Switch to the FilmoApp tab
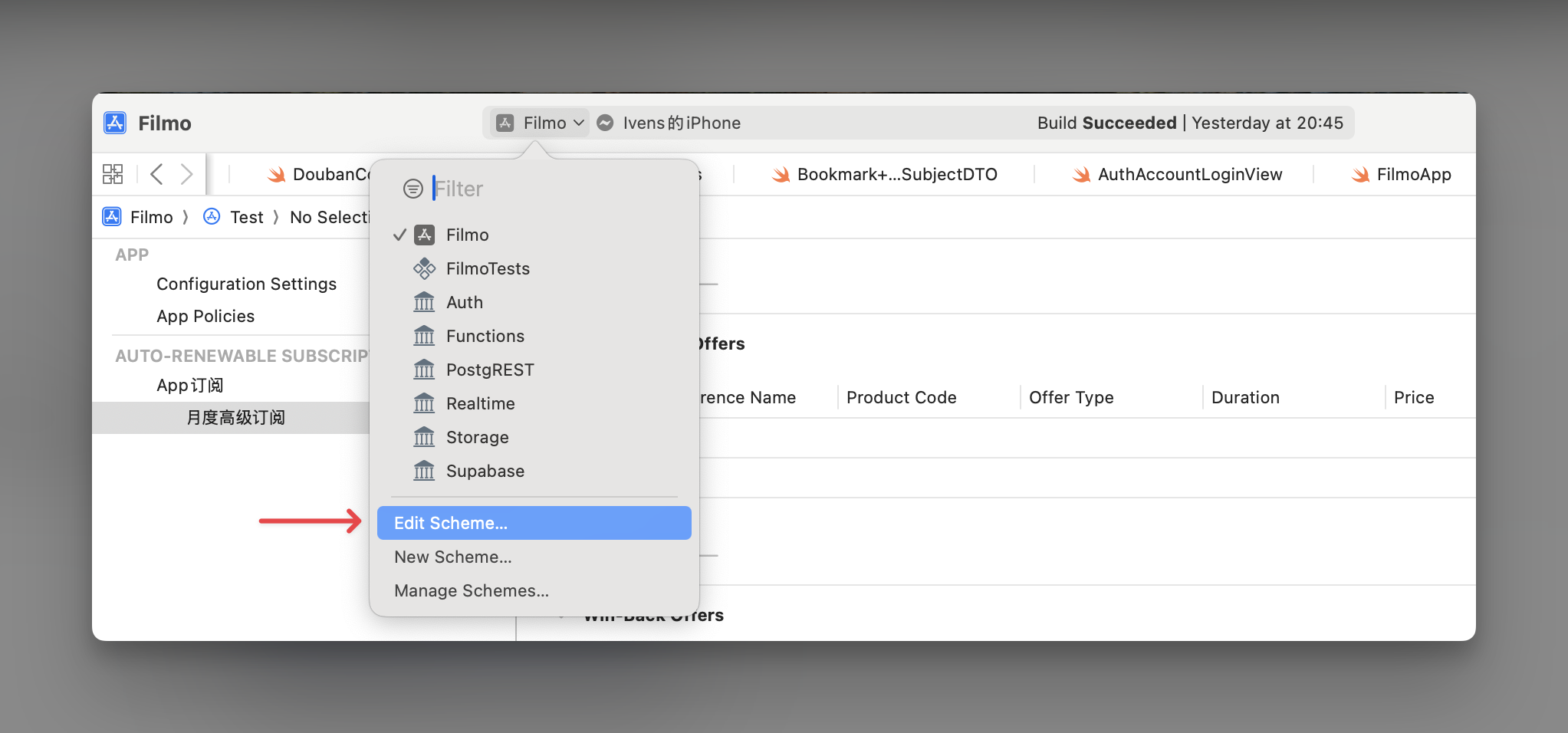1568x733 pixels. pos(1413,174)
